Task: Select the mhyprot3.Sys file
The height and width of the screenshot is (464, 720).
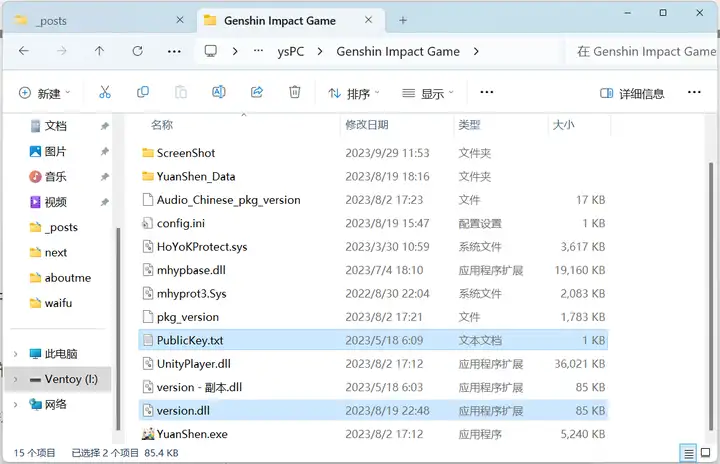Action: pyautogui.click(x=373, y=294)
